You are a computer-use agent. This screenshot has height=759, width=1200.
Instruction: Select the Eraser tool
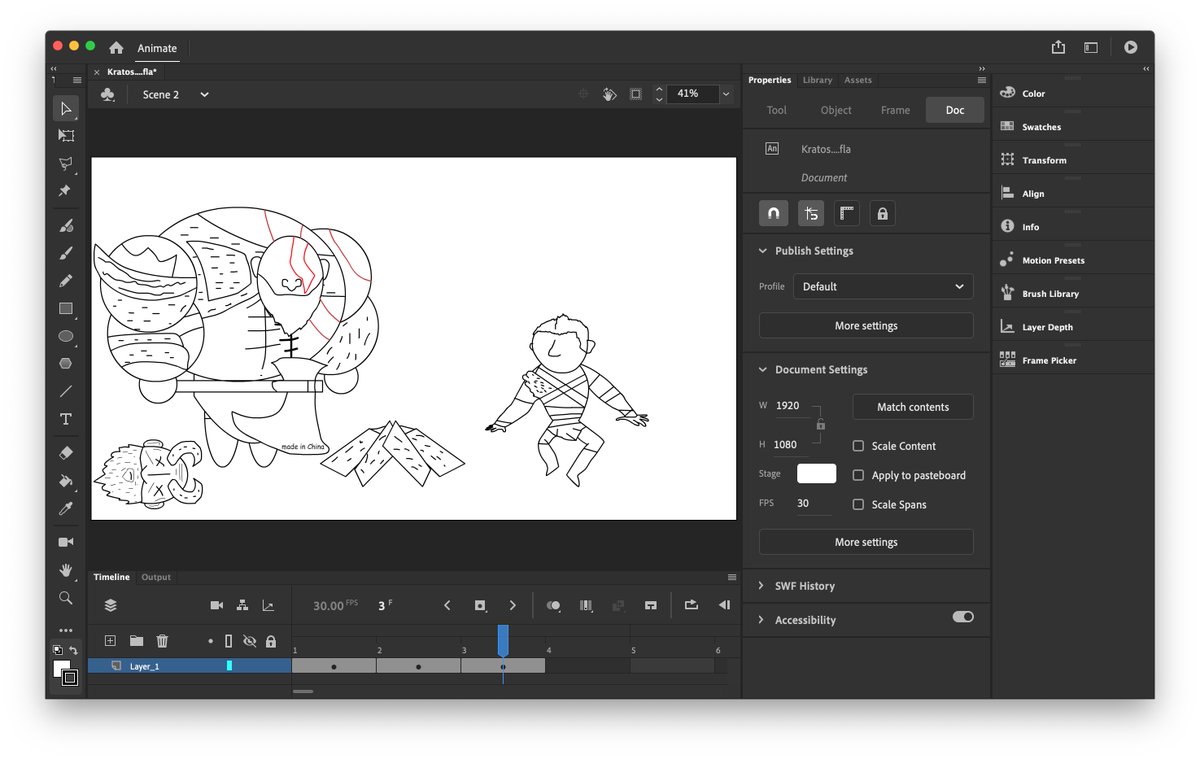pyautogui.click(x=66, y=453)
